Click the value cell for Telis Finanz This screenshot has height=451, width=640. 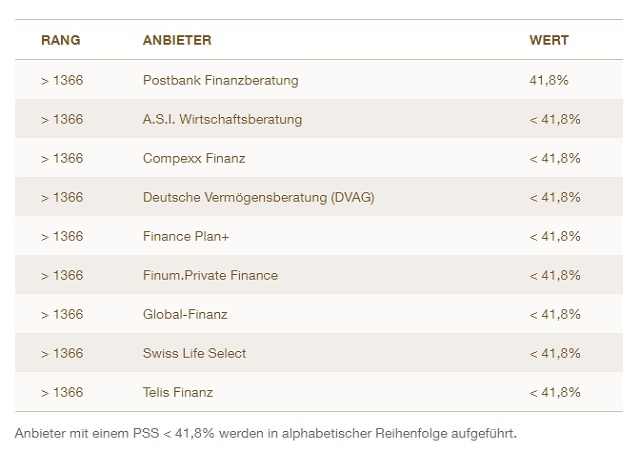click(554, 392)
